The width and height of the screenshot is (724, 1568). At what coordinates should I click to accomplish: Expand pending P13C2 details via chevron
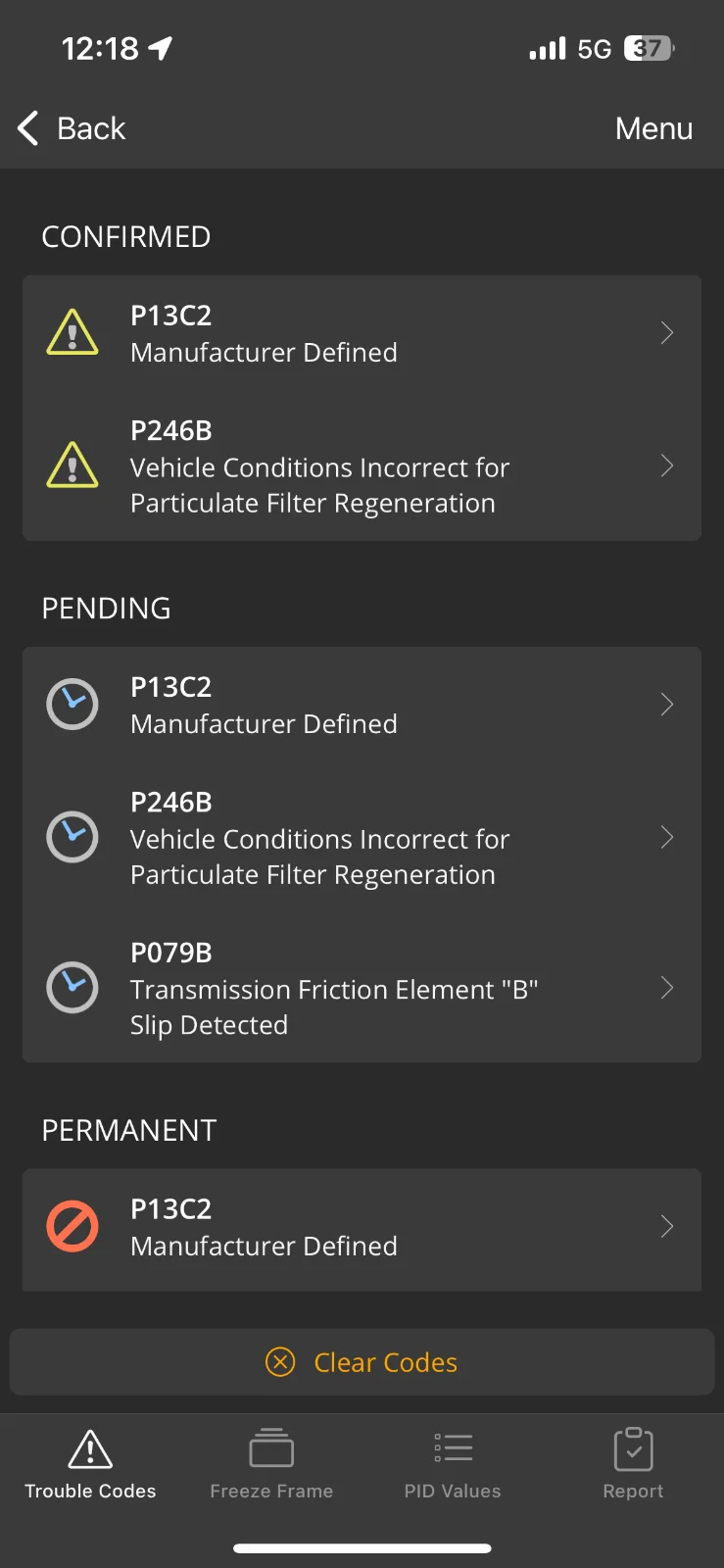pos(667,705)
